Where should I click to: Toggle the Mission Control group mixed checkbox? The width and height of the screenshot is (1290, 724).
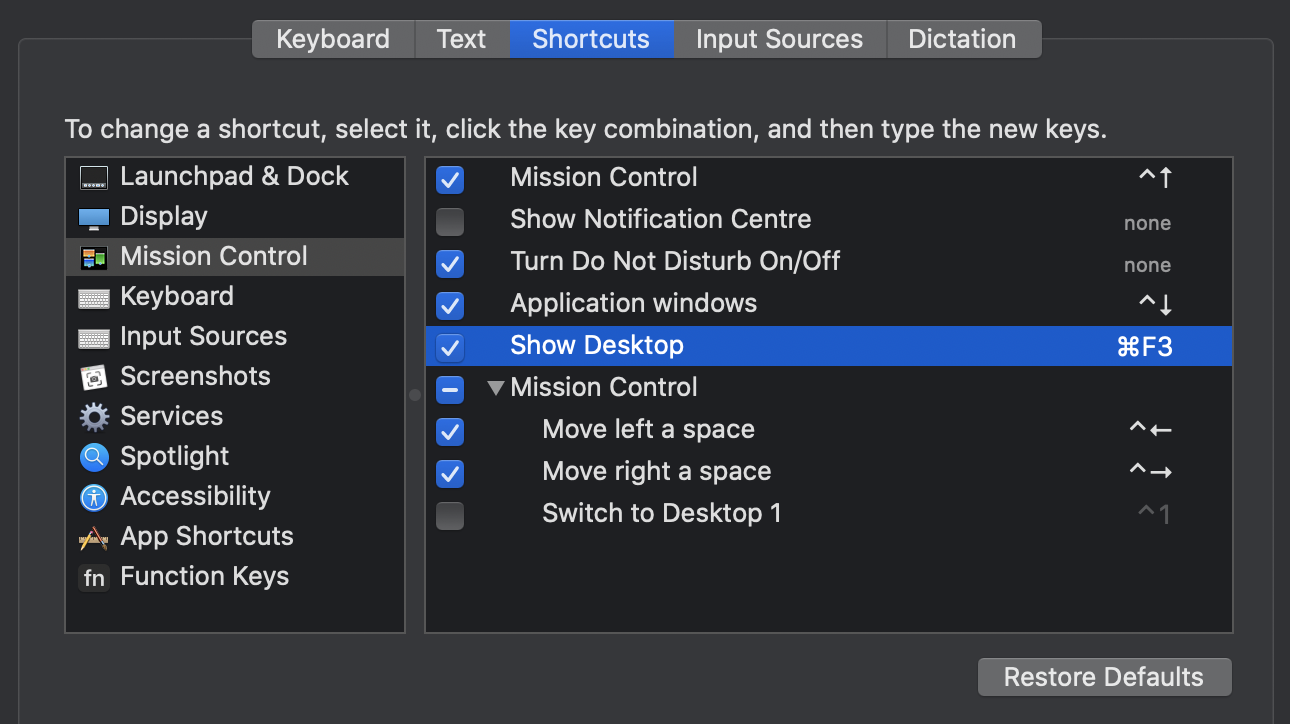coord(450,388)
